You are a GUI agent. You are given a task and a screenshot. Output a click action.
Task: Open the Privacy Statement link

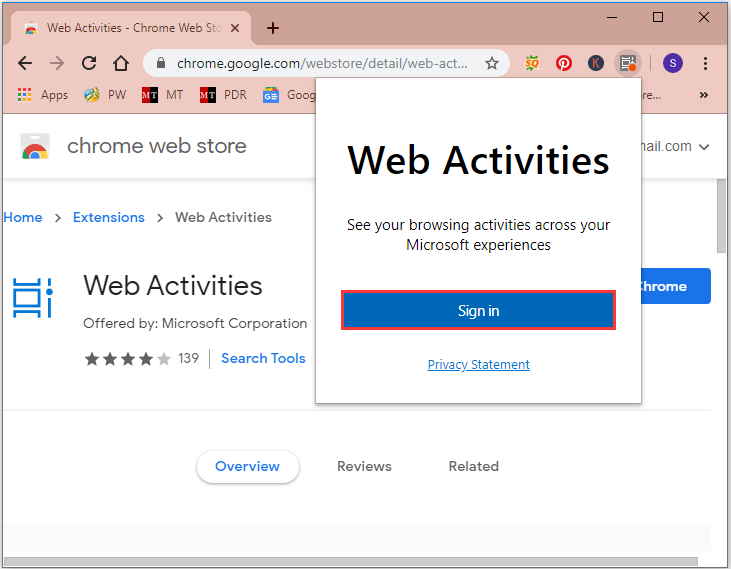tap(478, 364)
